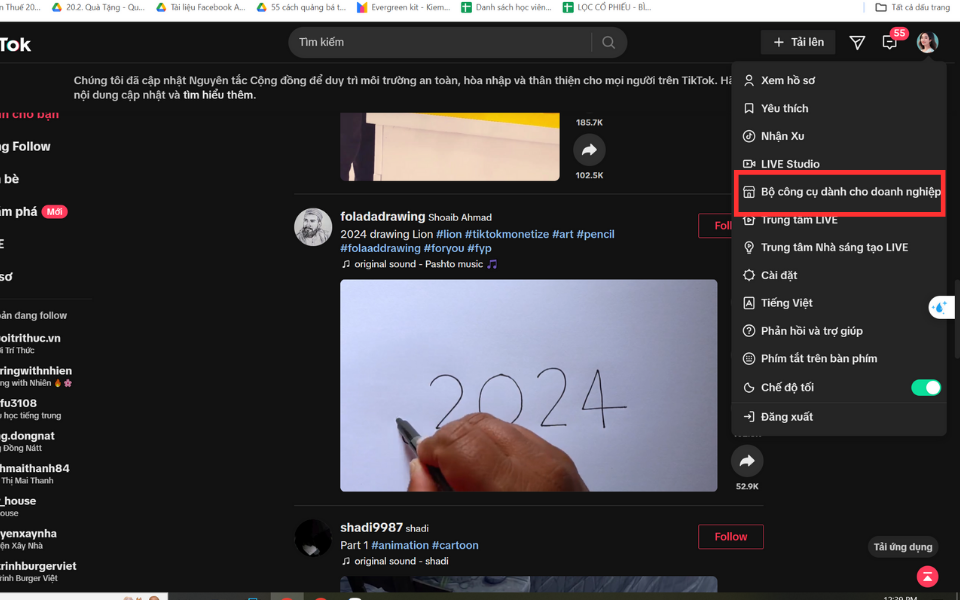Click share arrow above 102.5K count
Viewport: 960px width, 600px height.
[589, 149]
